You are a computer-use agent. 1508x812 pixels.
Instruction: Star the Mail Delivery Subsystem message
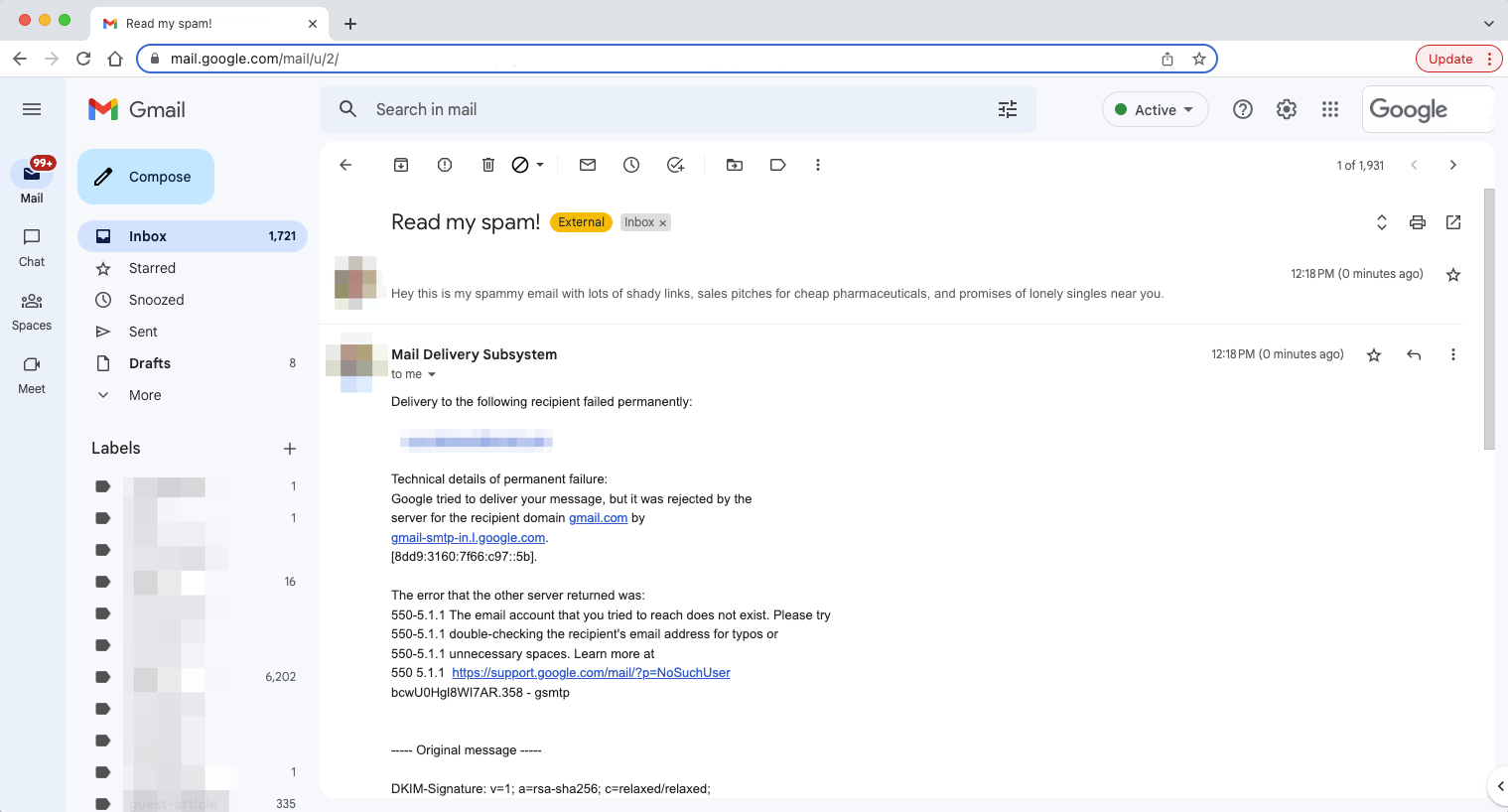(x=1374, y=355)
